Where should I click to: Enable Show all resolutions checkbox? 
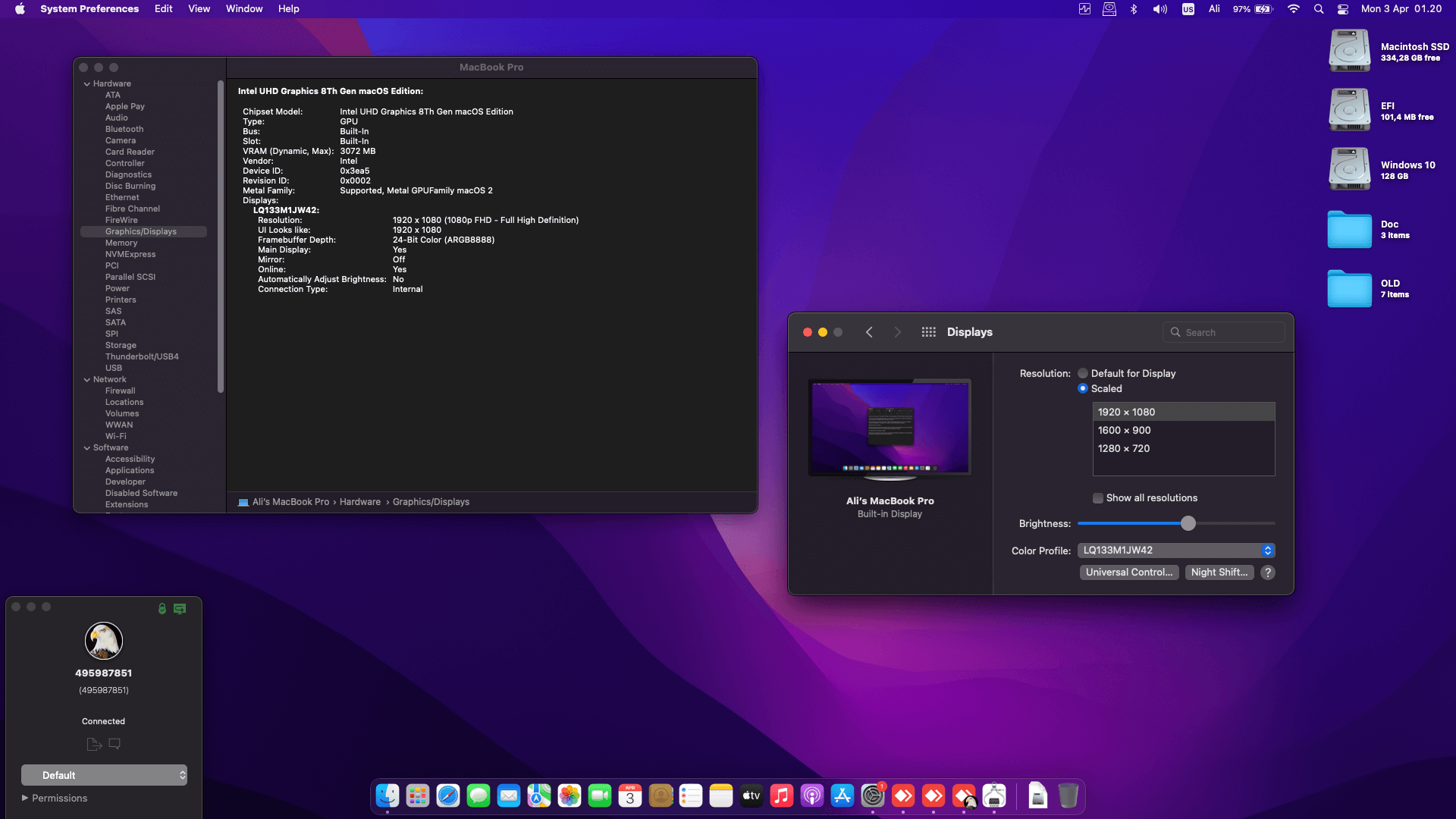pyautogui.click(x=1097, y=498)
